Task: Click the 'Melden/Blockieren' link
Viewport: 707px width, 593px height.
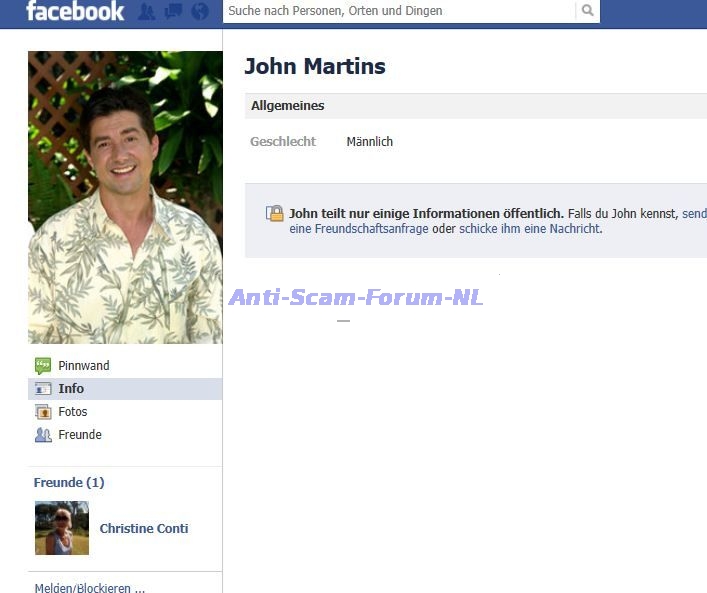Action: click(x=90, y=588)
